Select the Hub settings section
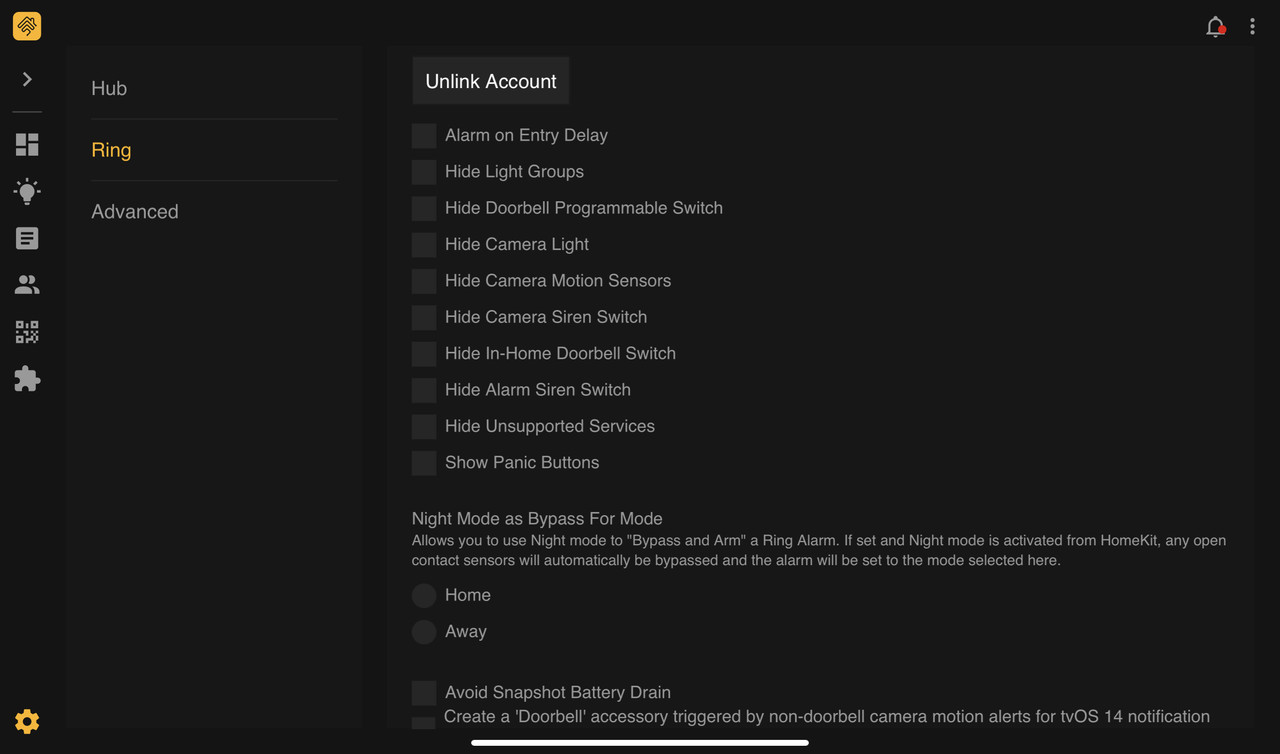This screenshot has width=1280, height=754. (109, 88)
